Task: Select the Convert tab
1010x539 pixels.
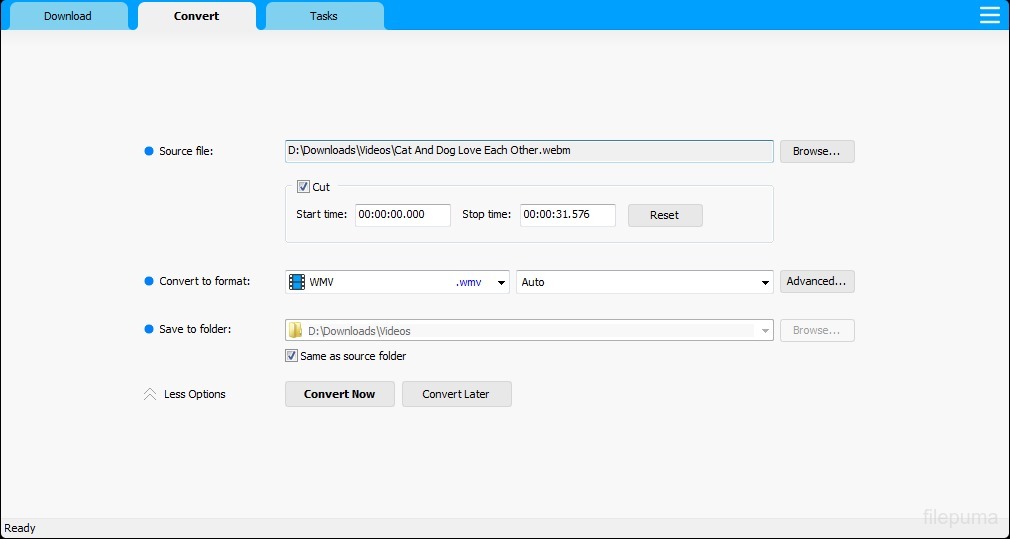Action: [196, 16]
